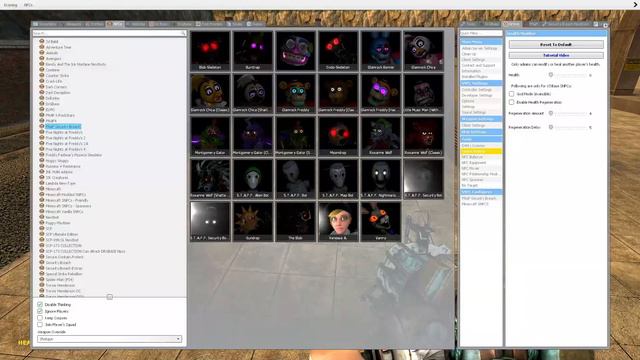
Task: Spawn the shattered Roxanne Wolf
Action: (x=210, y=179)
